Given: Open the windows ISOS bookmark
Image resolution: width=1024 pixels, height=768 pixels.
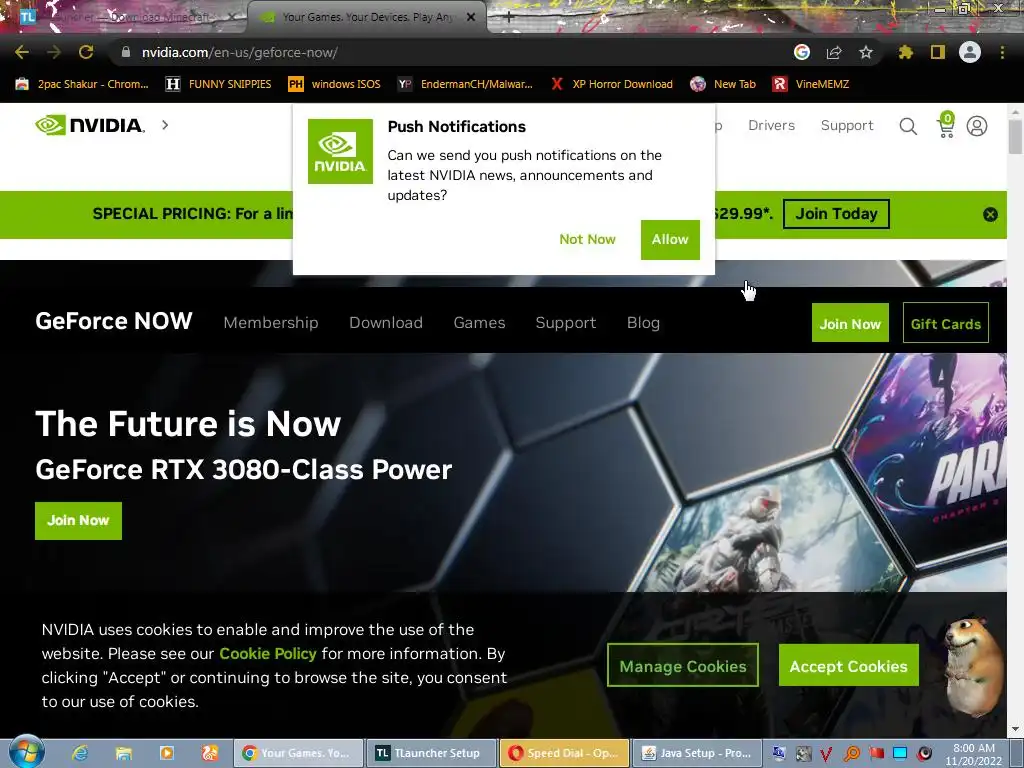Looking at the screenshot, I should [334, 84].
